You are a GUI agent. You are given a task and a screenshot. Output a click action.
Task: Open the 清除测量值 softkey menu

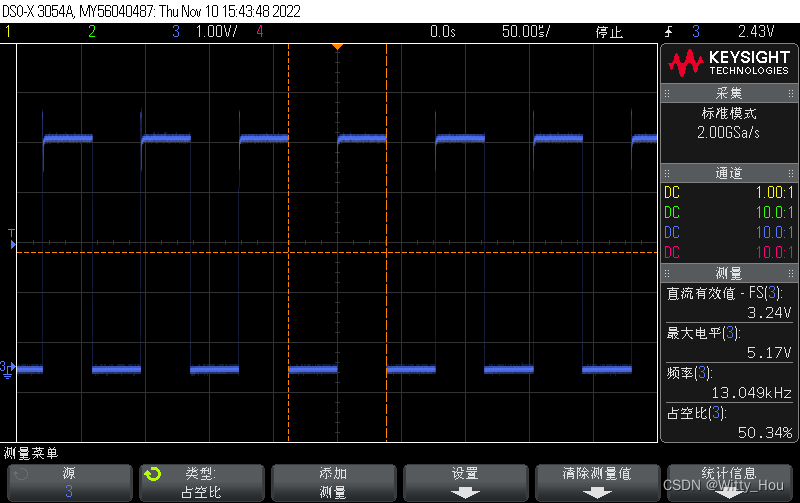pos(597,483)
